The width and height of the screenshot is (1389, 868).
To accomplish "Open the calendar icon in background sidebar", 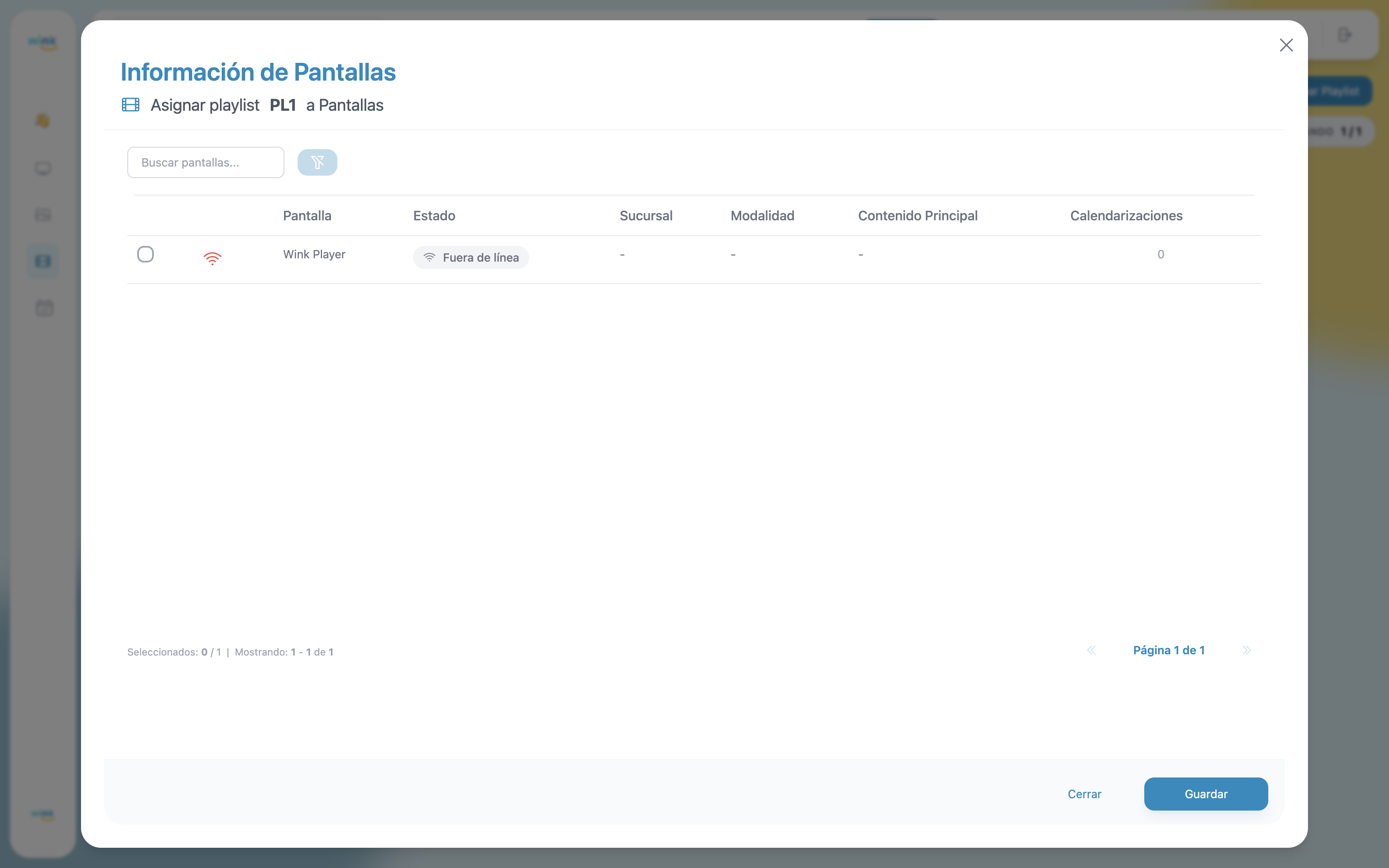I will pyautogui.click(x=44, y=308).
